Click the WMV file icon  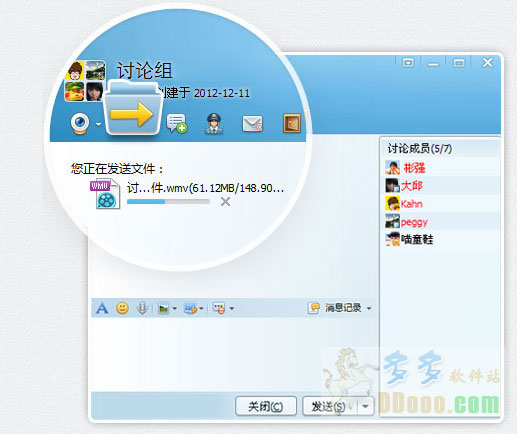[105, 194]
